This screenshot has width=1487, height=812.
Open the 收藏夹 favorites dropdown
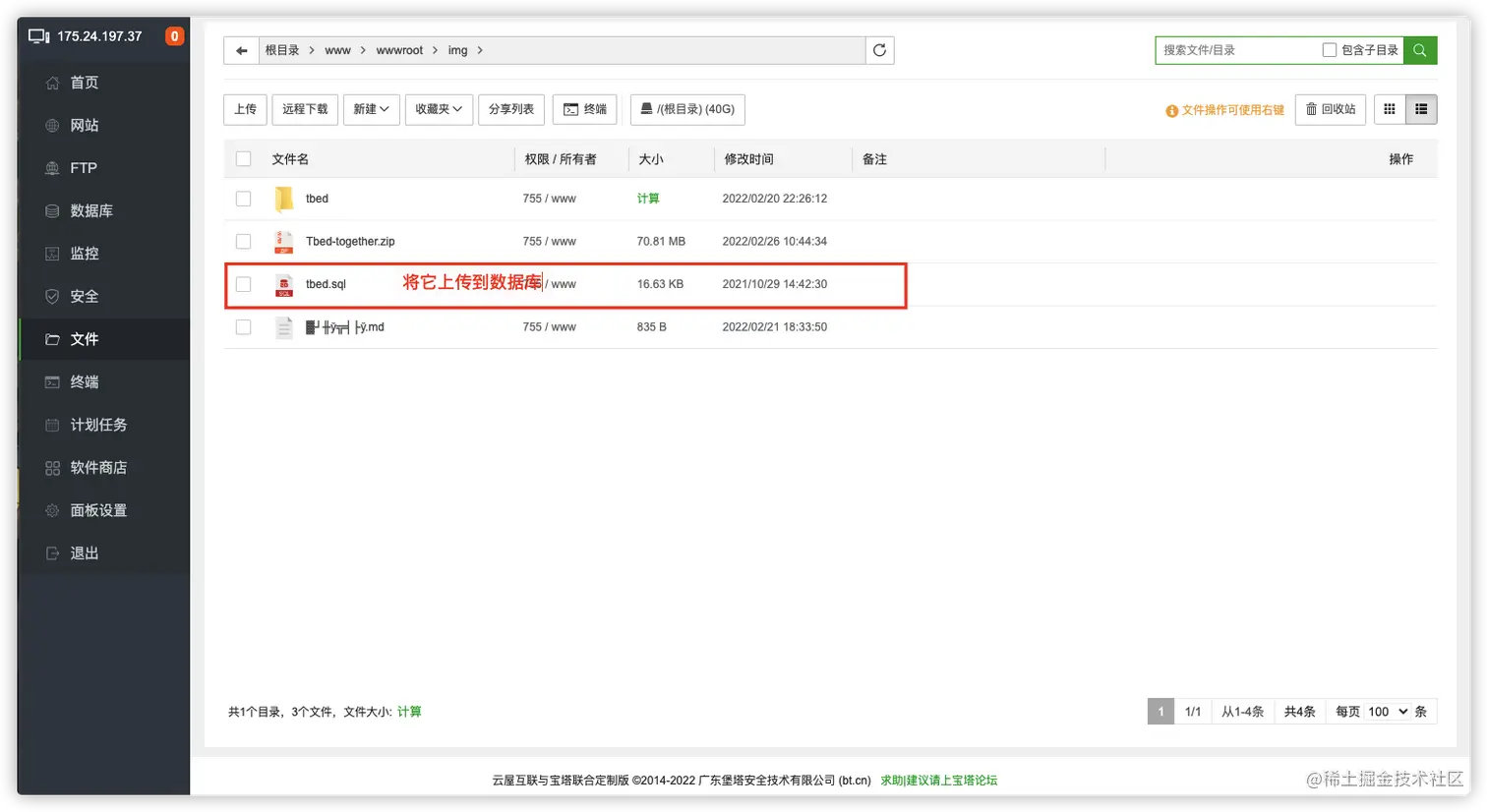(x=439, y=109)
